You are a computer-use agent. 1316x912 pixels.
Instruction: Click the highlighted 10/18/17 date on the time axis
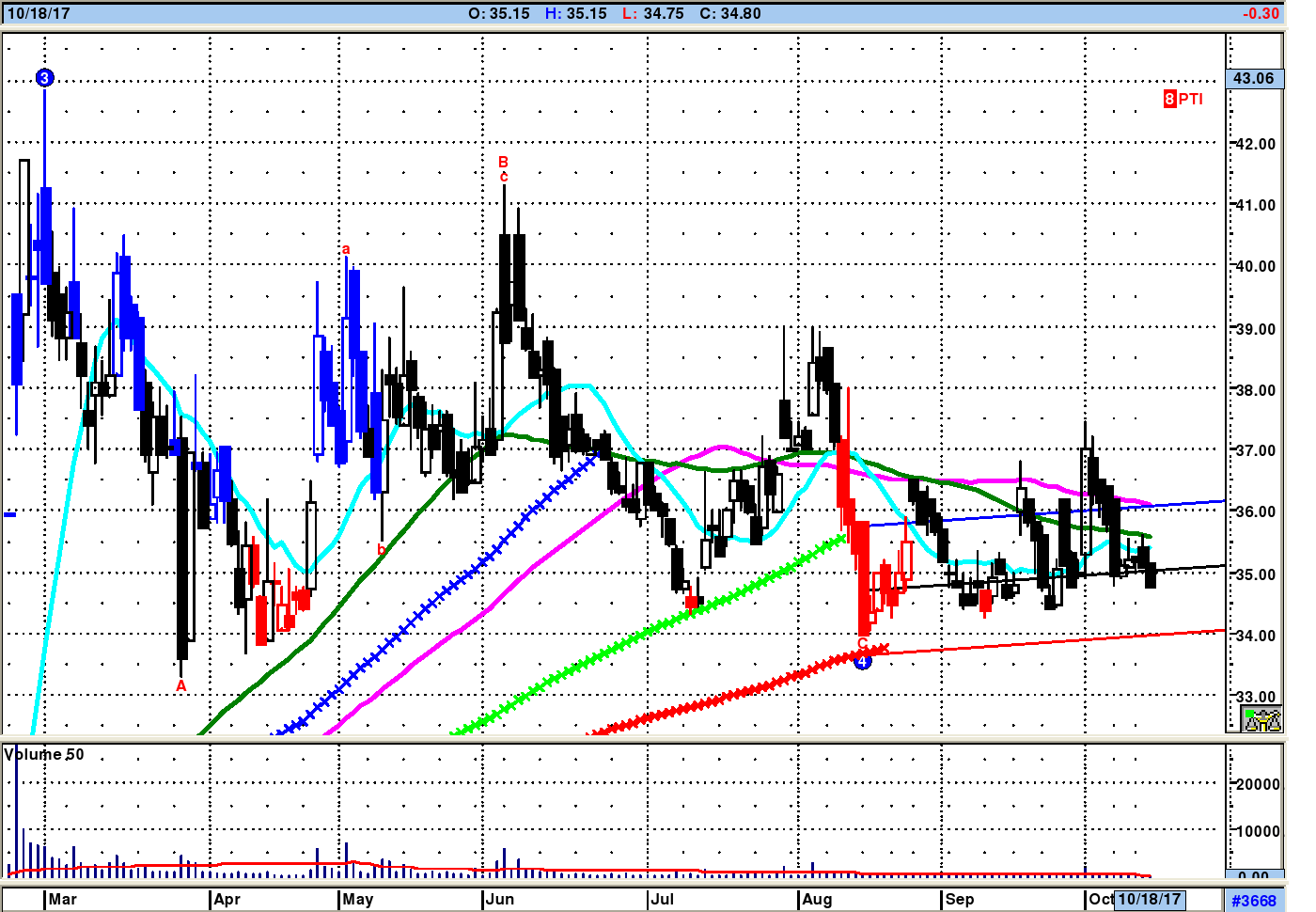[x=1149, y=899]
